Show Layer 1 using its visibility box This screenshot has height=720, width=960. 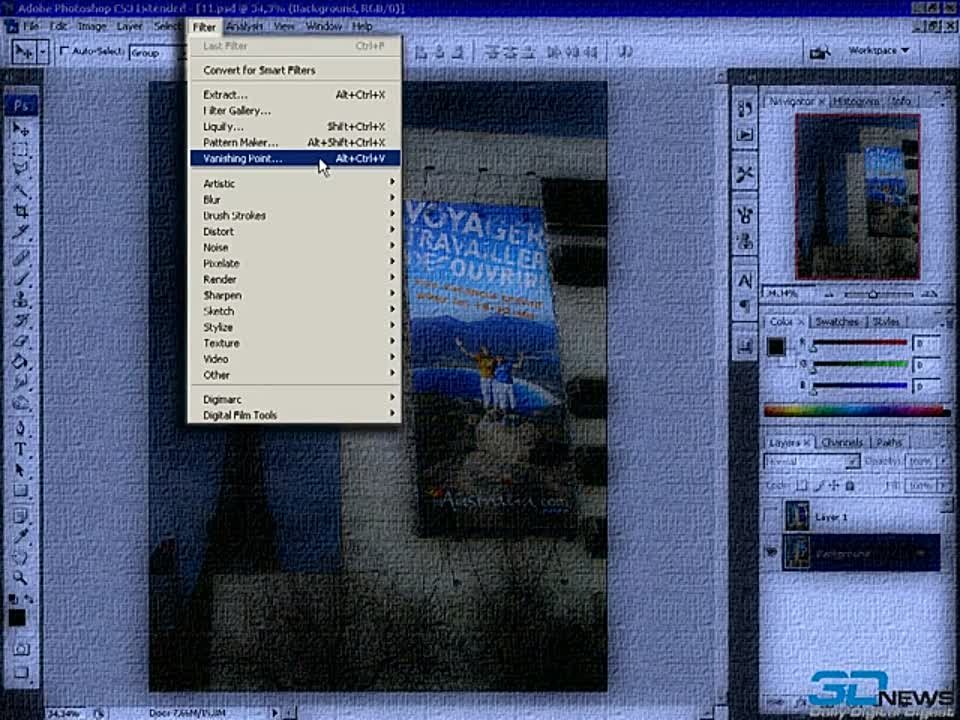[x=771, y=516]
